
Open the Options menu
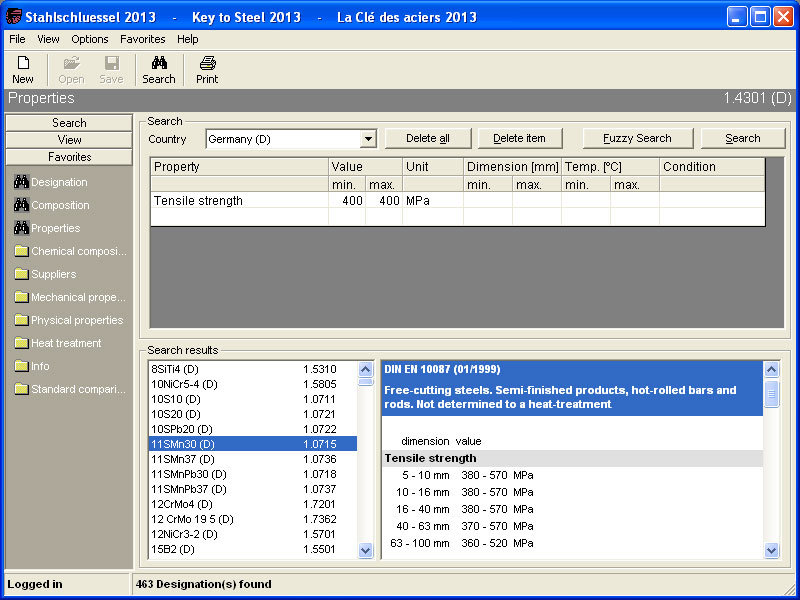(90, 39)
